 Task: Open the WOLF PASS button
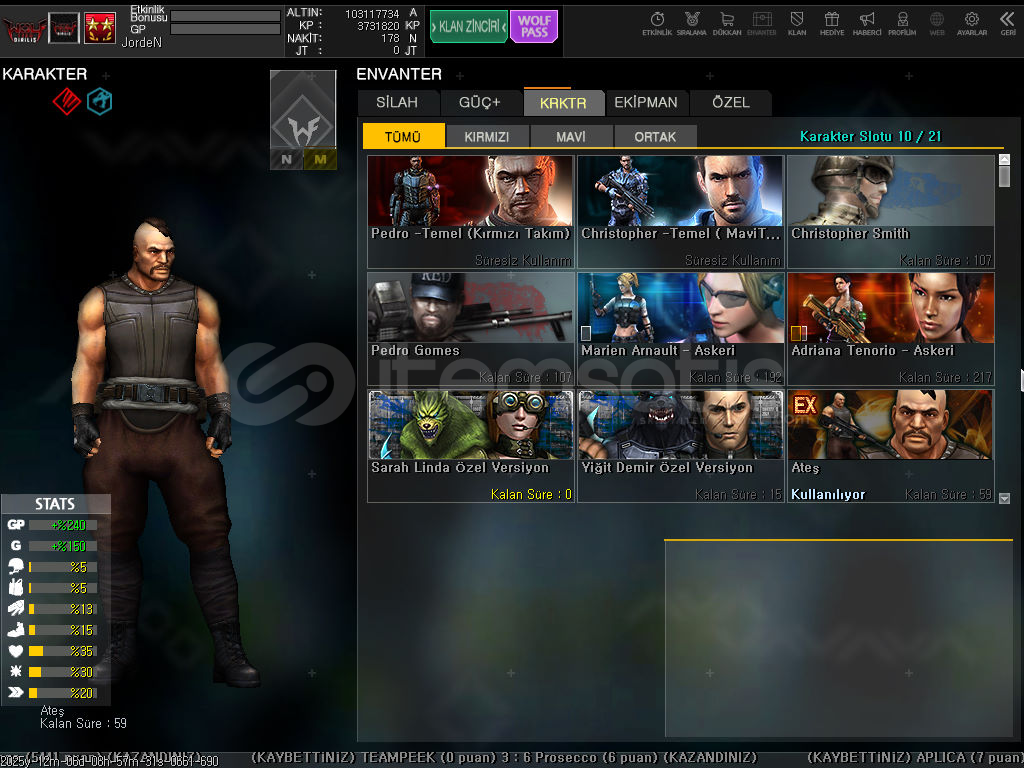click(534, 27)
